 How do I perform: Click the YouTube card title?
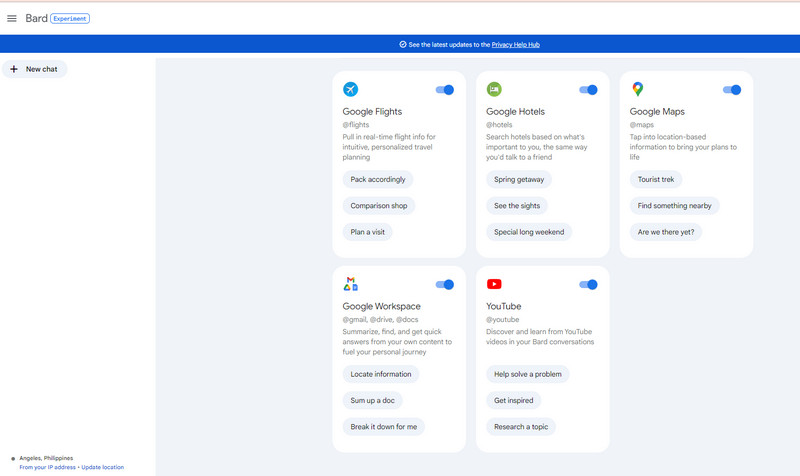click(504, 307)
